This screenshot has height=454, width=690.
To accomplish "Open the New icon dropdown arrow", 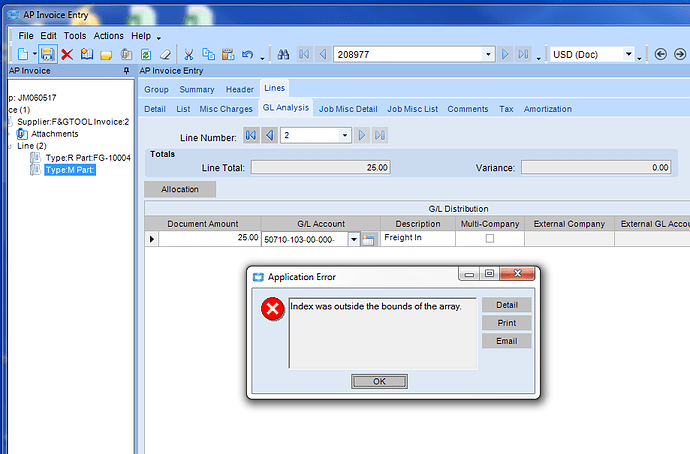I will [x=34, y=54].
